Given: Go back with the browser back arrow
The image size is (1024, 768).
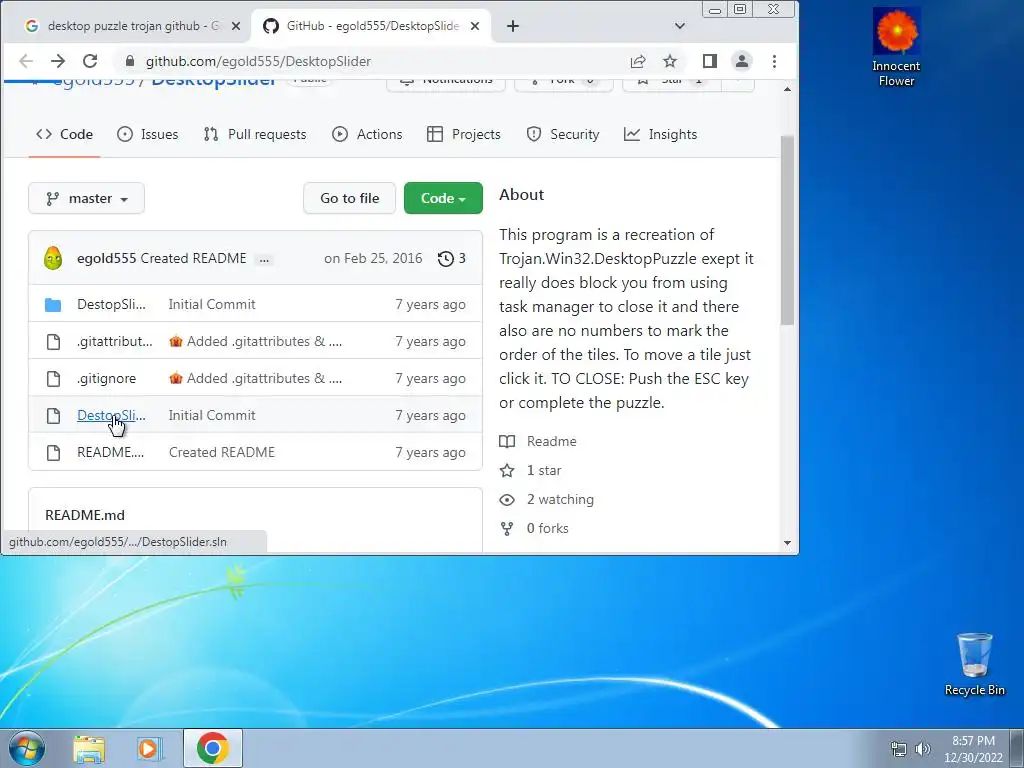Looking at the screenshot, I should (25, 61).
